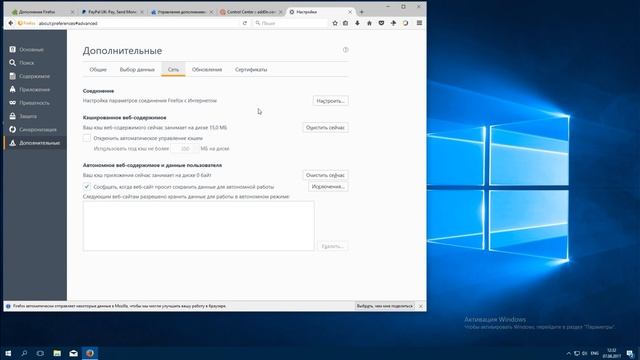640x360 pixels.
Task: Click Очистить сейчас for cached web content
Action: point(325,128)
